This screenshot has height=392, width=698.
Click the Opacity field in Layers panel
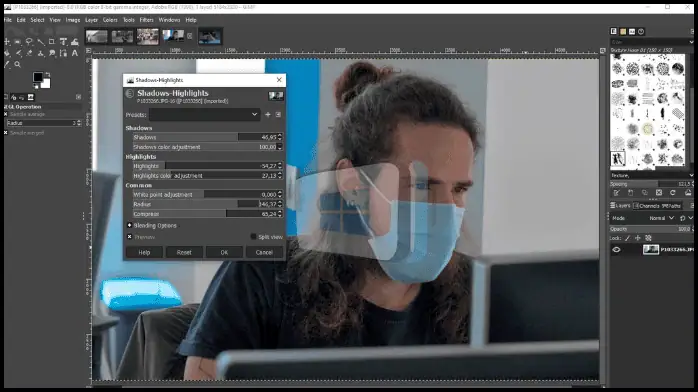tap(652, 229)
